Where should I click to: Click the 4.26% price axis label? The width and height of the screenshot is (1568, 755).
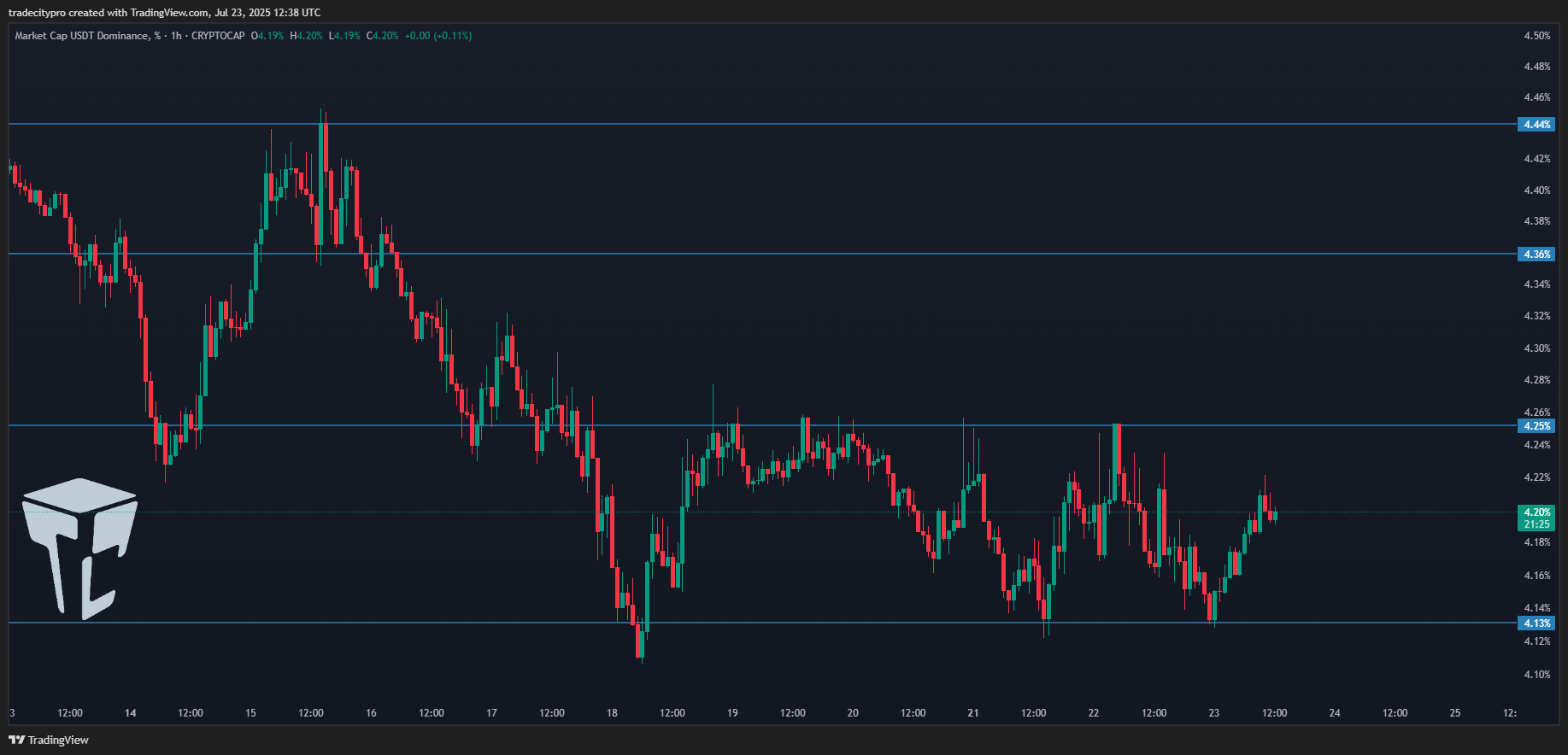click(1537, 413)
